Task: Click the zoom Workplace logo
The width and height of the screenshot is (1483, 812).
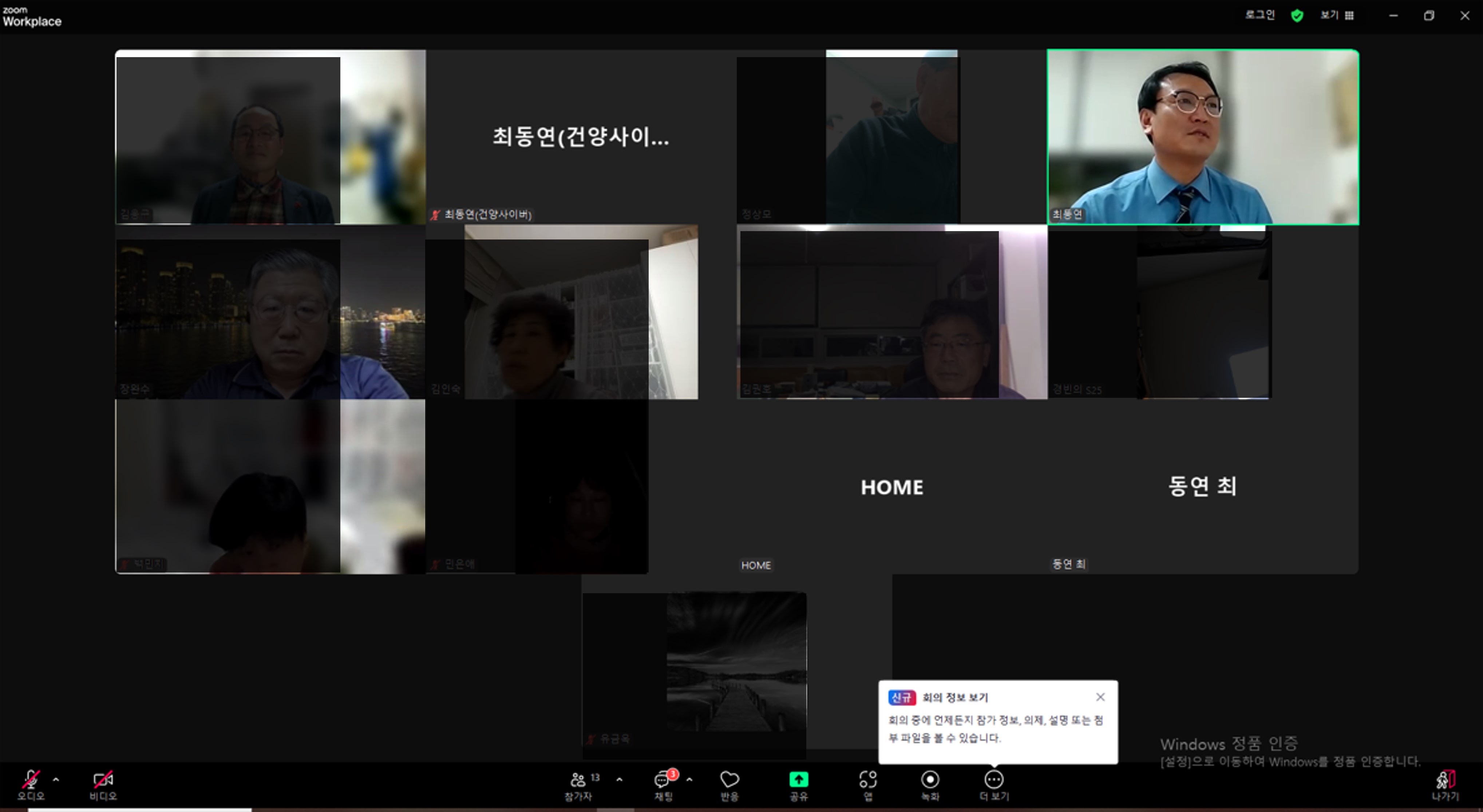Action: 32,17
